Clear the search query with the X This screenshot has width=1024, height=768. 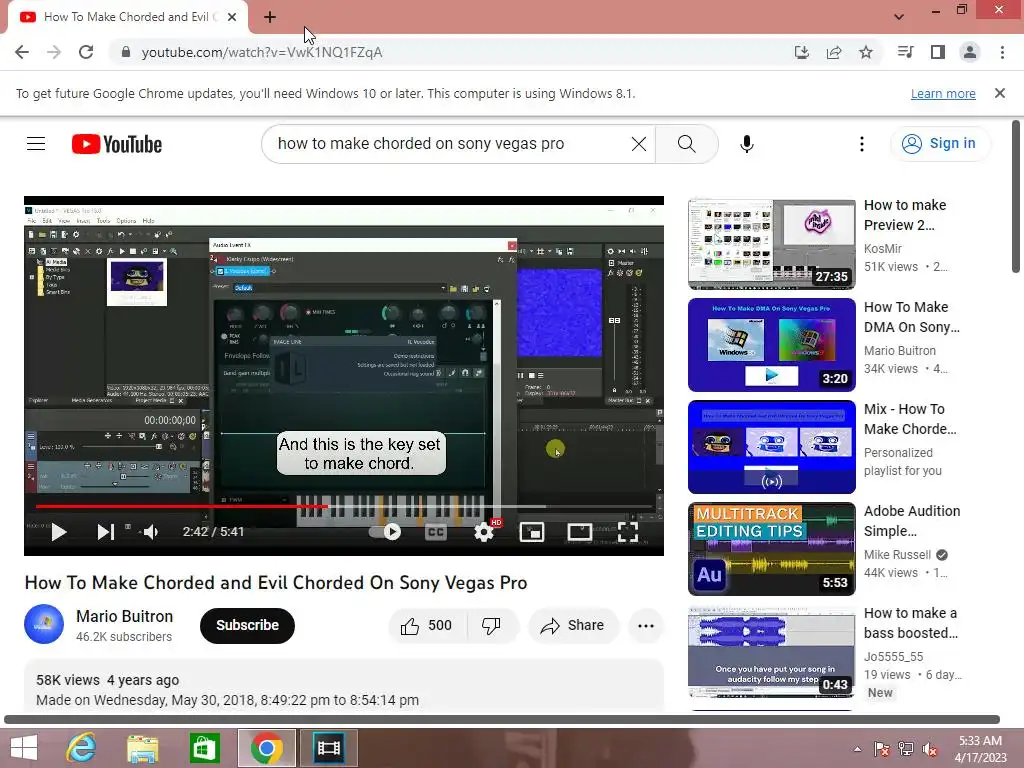(x=639, y=144)
